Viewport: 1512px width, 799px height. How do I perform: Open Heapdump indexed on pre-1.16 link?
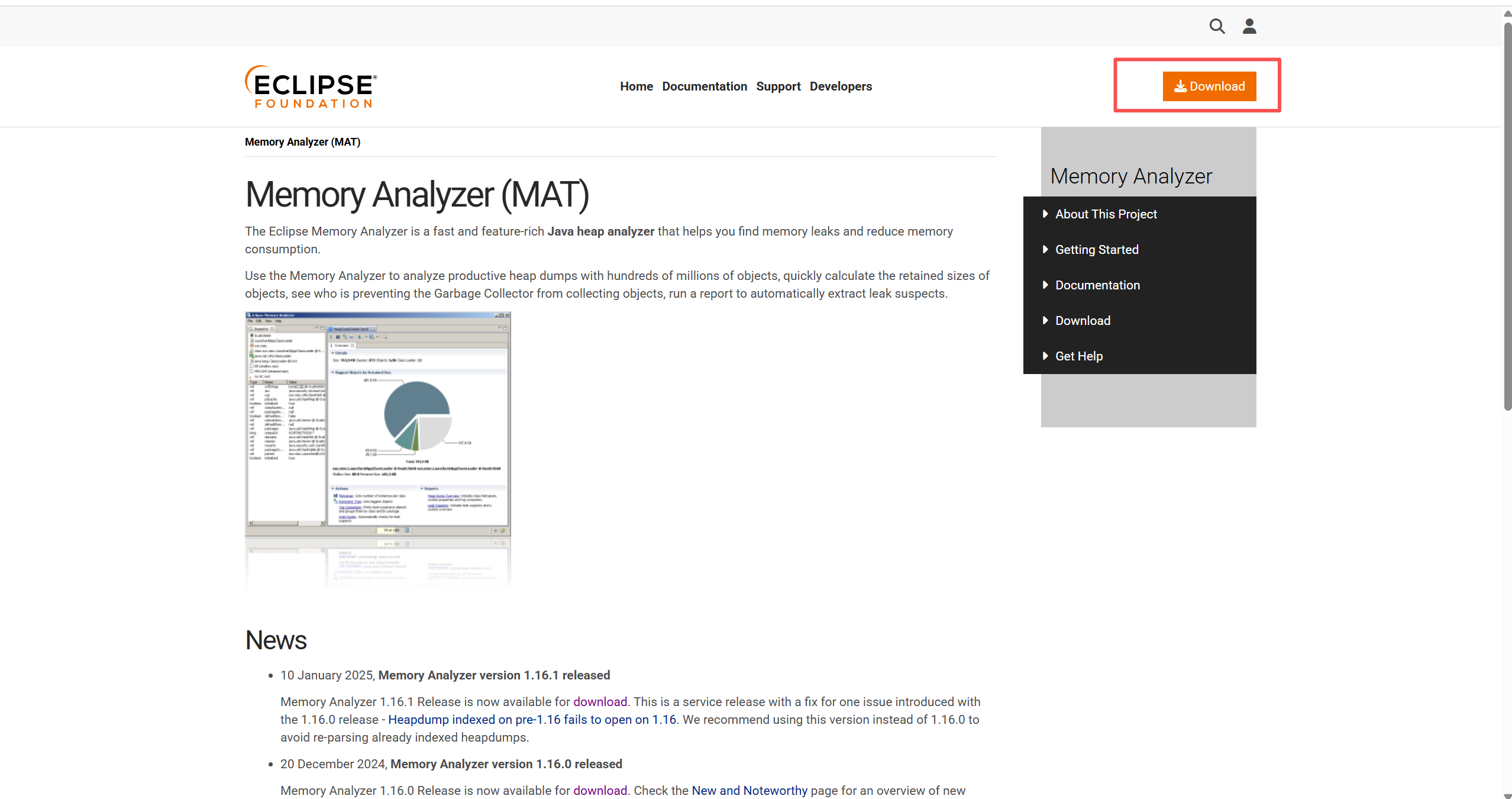[x=532, y=720]
